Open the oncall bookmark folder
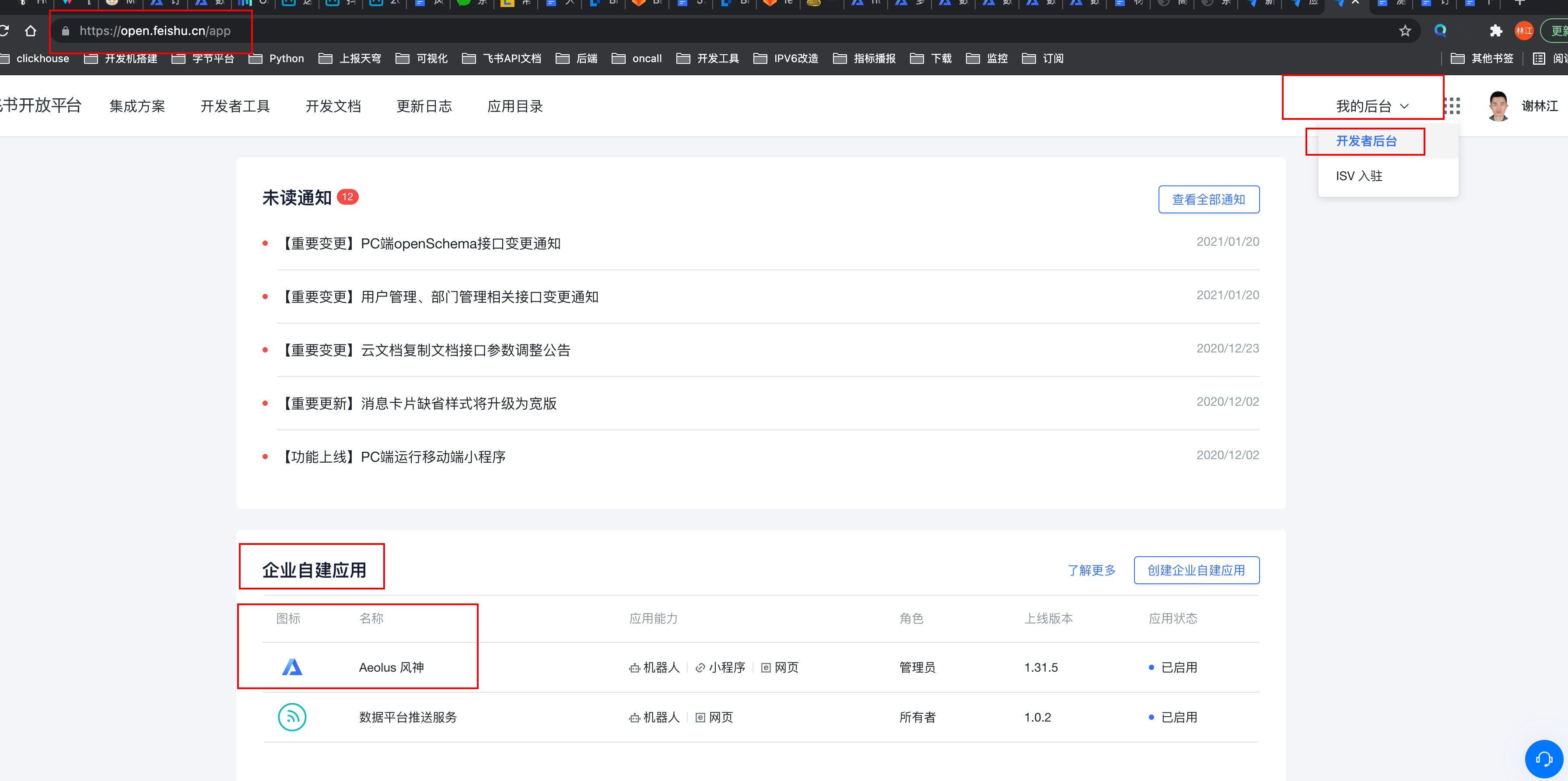 click(x=637, y=59)
